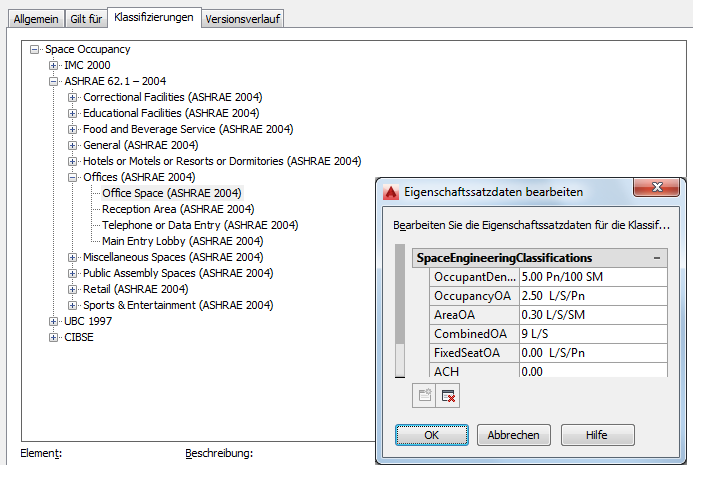Click the property sets vertical scrollbar
The image size is (709, 479).
[400, 311]
